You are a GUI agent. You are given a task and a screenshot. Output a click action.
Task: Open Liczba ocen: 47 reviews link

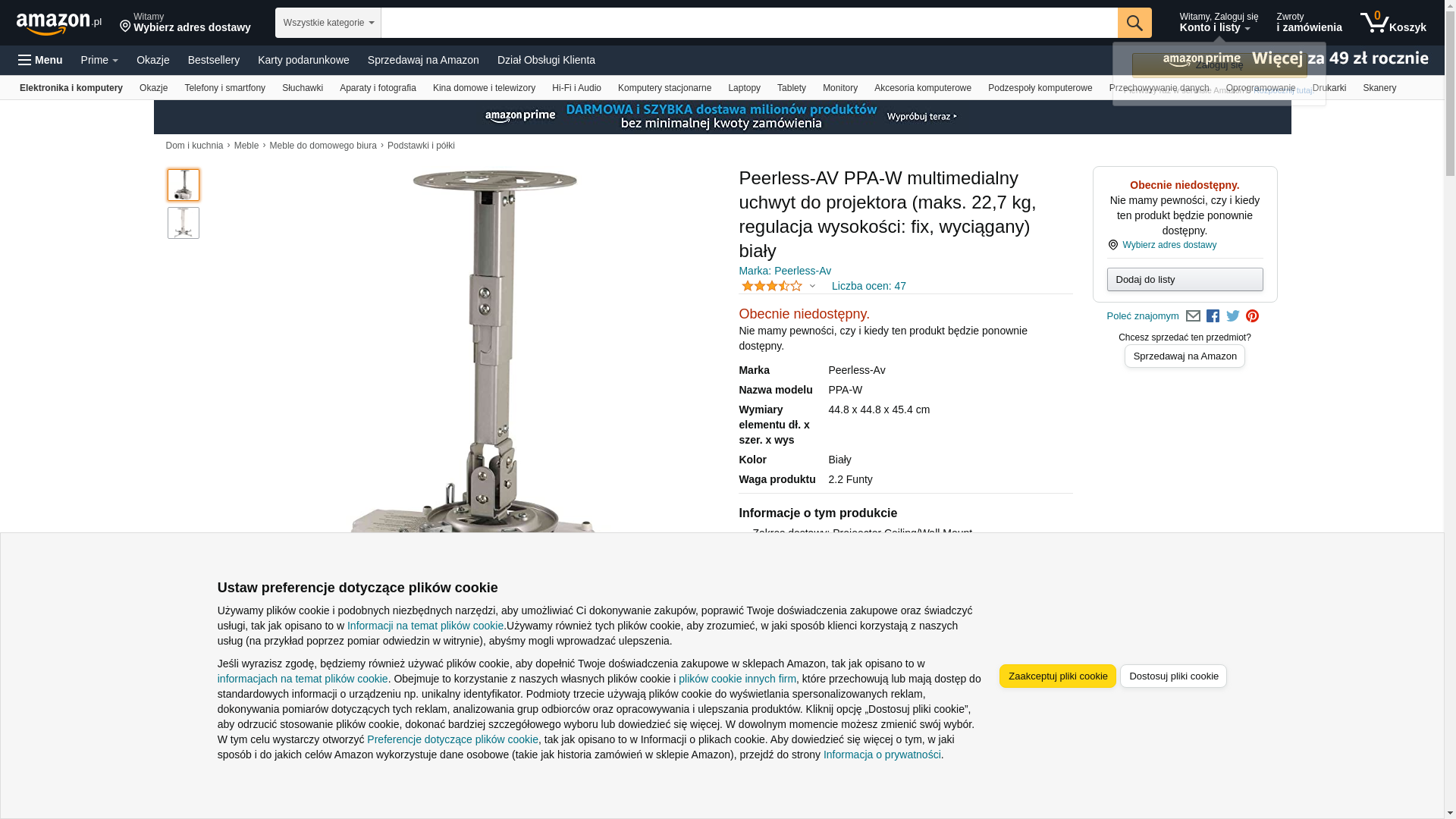[x=868, y=286]
